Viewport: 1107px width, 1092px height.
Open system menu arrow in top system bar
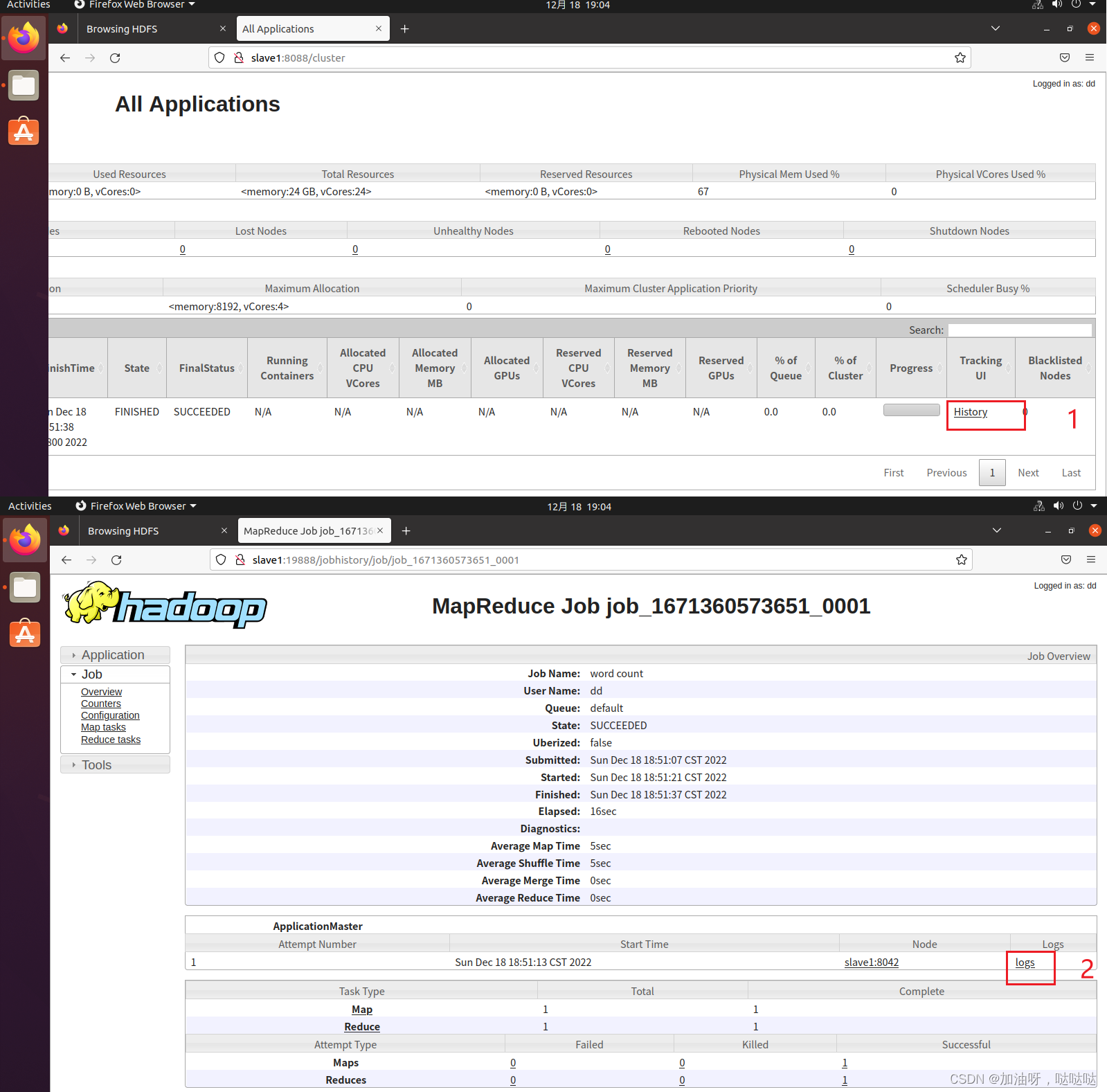(1092, 5)
